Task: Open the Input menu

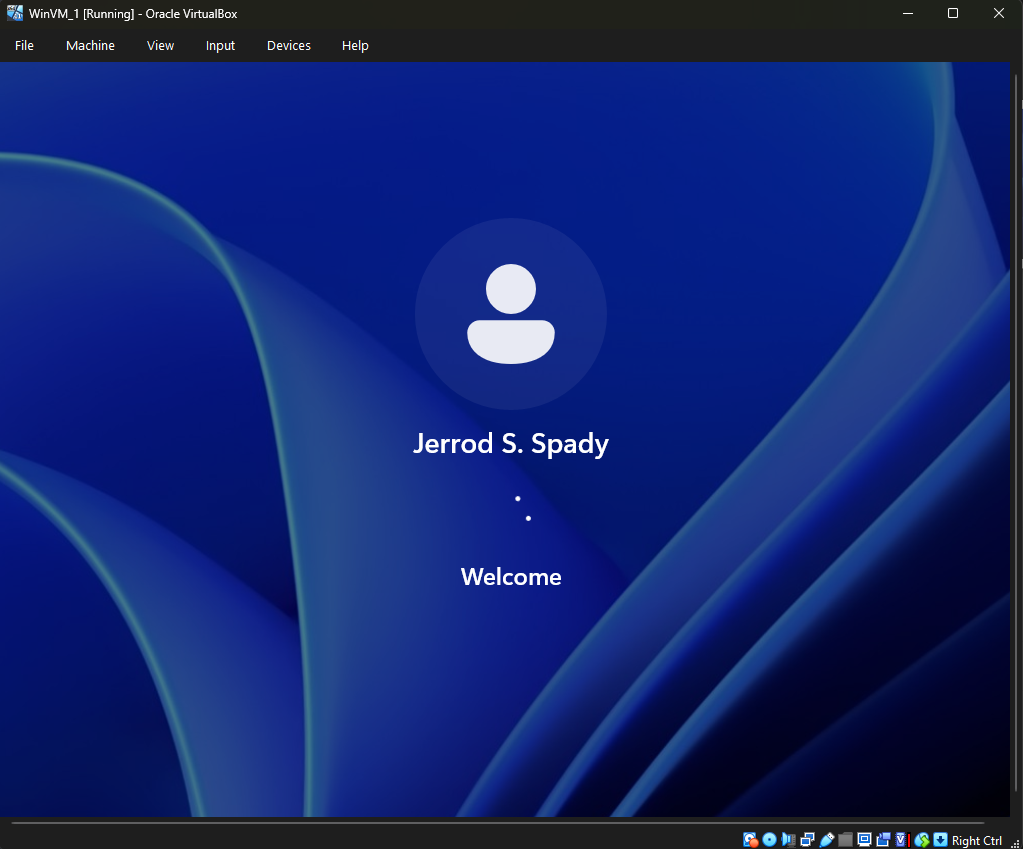Action: (x=220, y=46)
